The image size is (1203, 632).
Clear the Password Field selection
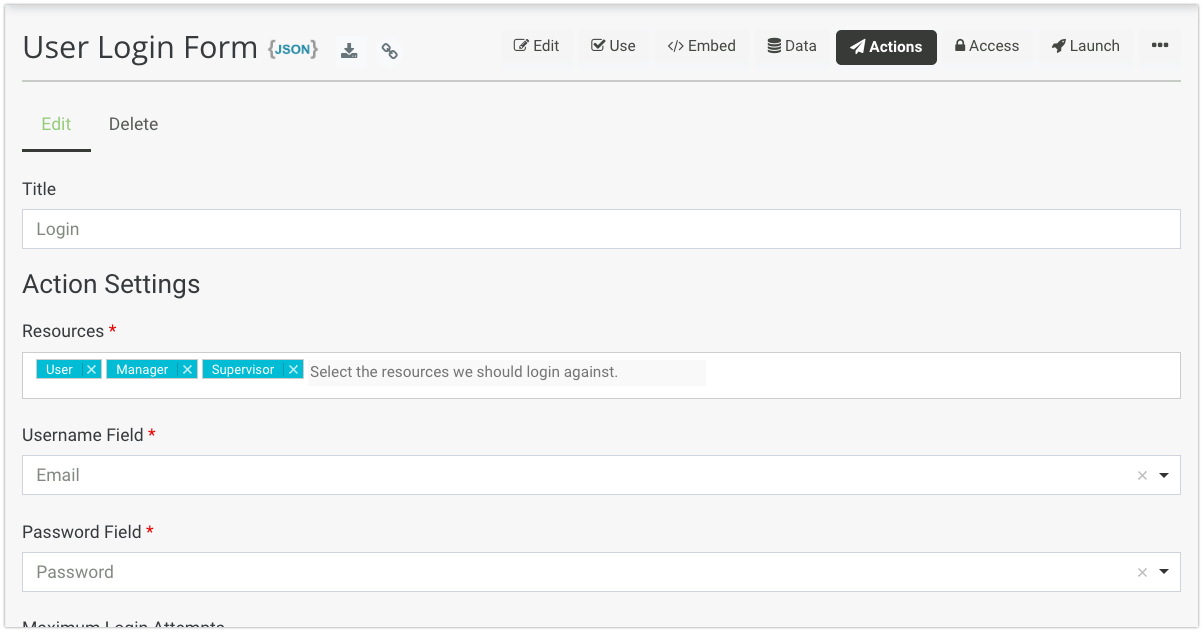click(1142, 573)
